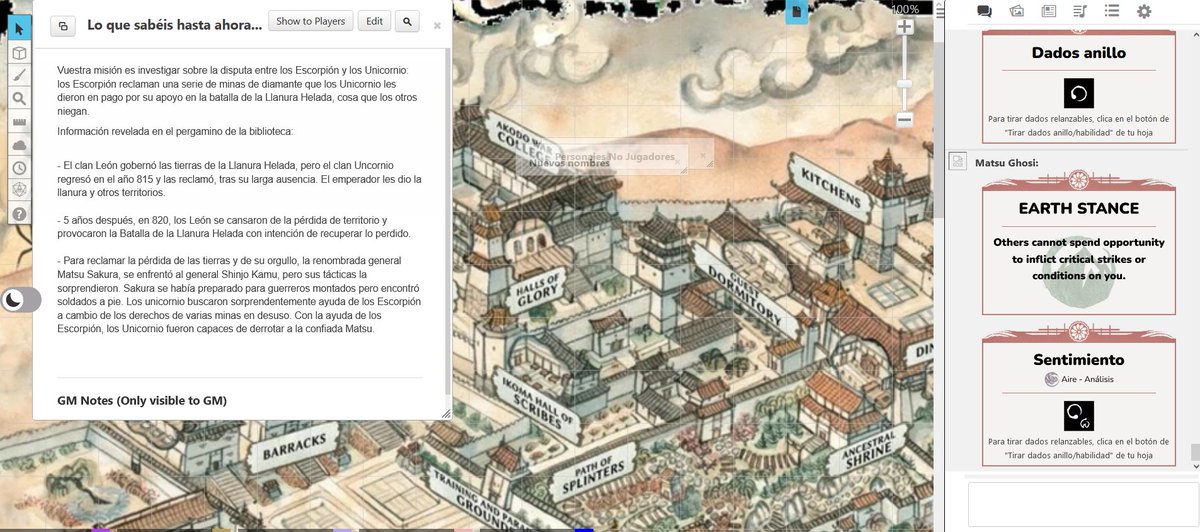Open the cloud Fog of War tool

coord(19,145)
